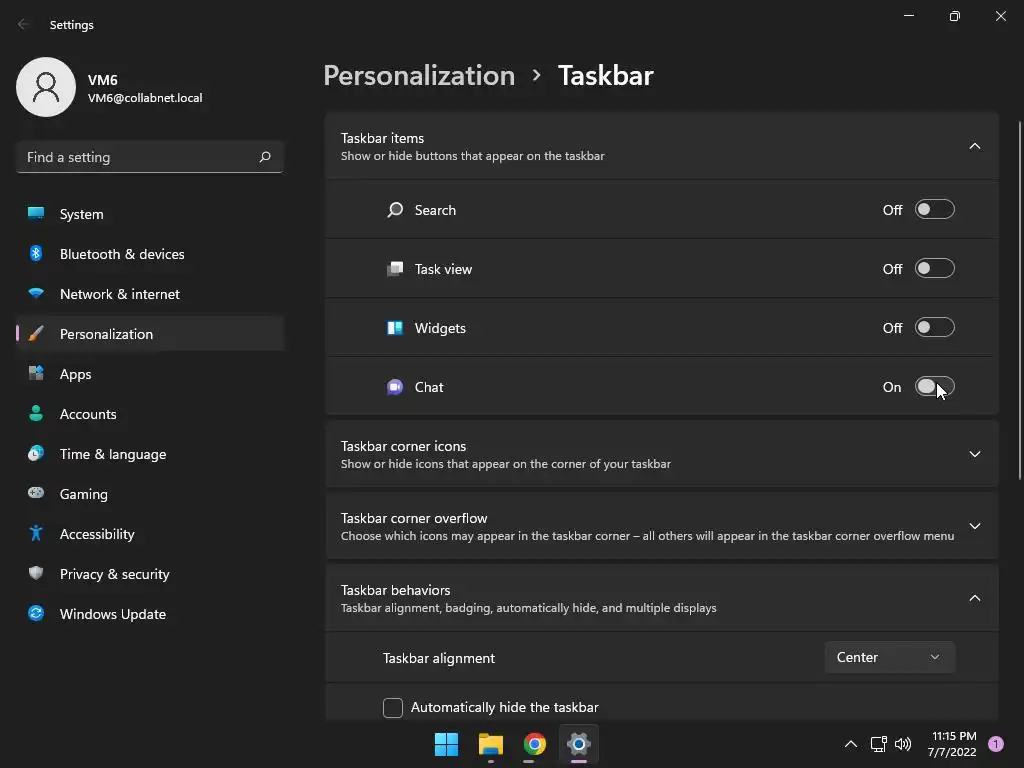Switch on the Widgets toggle
This screenshot has width=1024, height=768.
tap(934, 328)
